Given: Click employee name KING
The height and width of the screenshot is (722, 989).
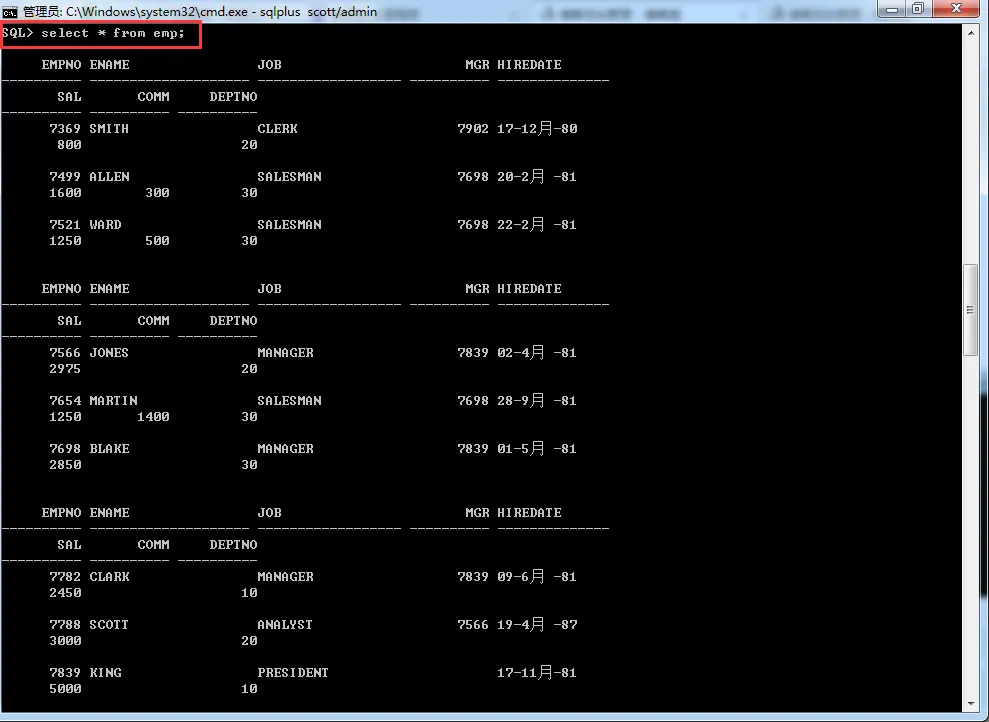Looking at the screenshot, I should pyautogui.click(x=105, y=672).
